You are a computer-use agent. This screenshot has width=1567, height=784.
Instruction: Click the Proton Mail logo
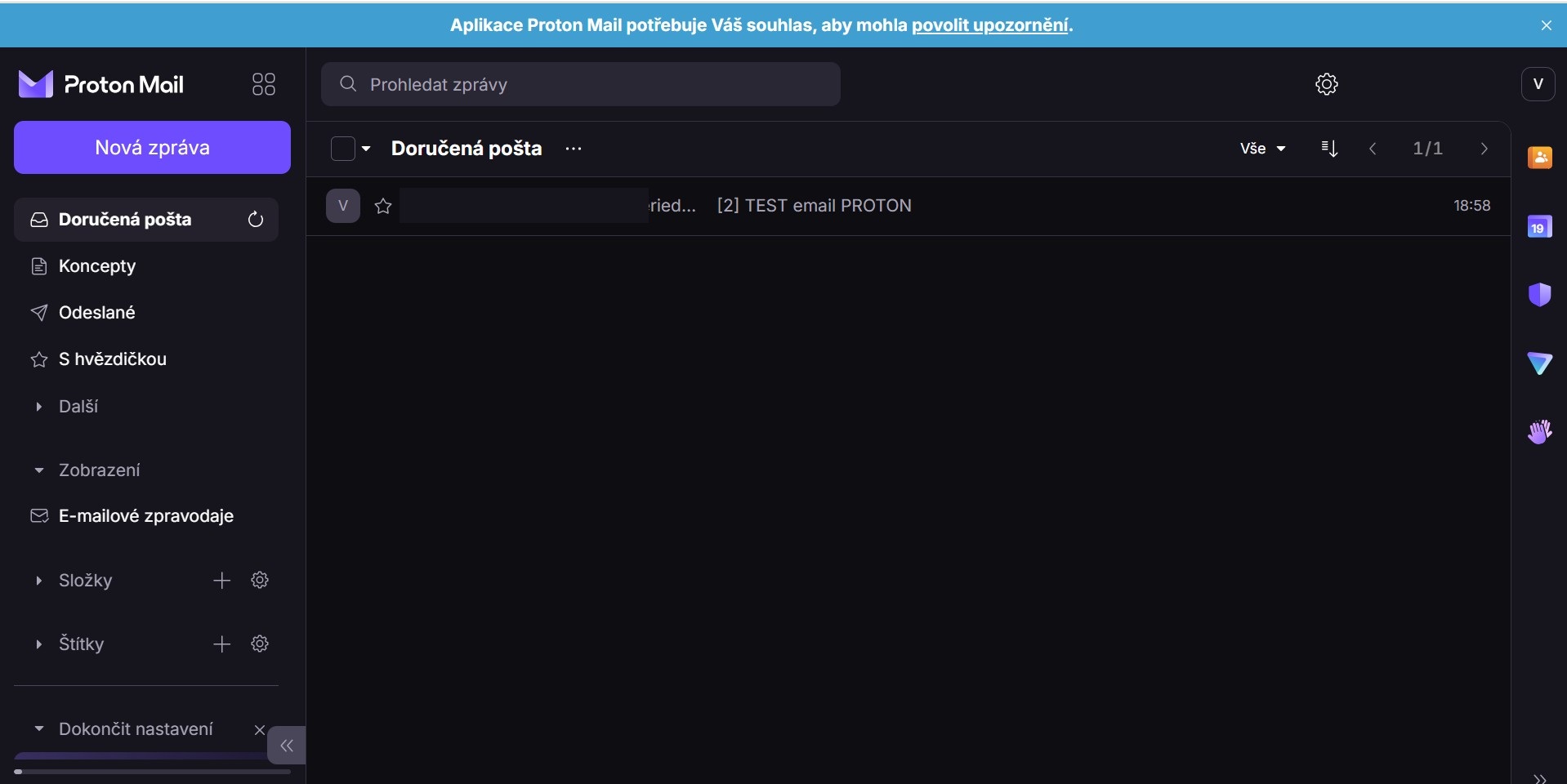[x=100, y=84]
